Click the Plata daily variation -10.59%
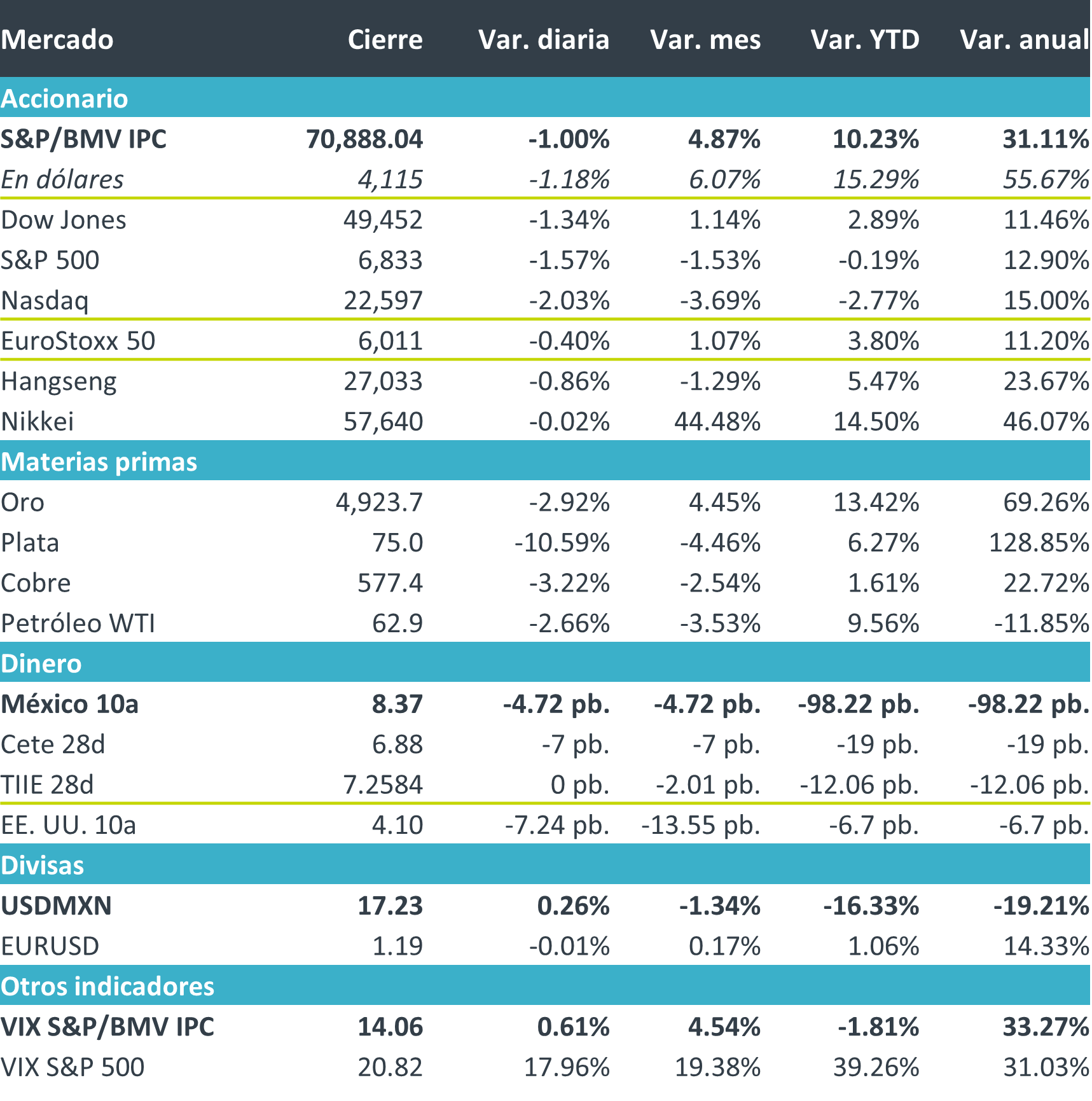 (x=562, y=543)
